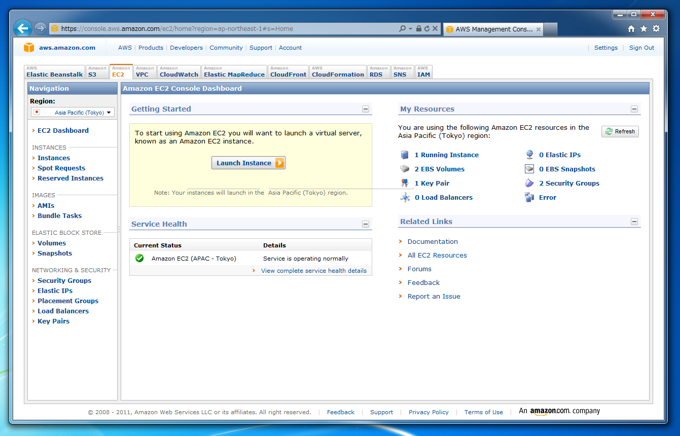The height and width of the screenshot is (436, 680).
Task: Click Terms of Use in the footer
Action: click(484, 412)
